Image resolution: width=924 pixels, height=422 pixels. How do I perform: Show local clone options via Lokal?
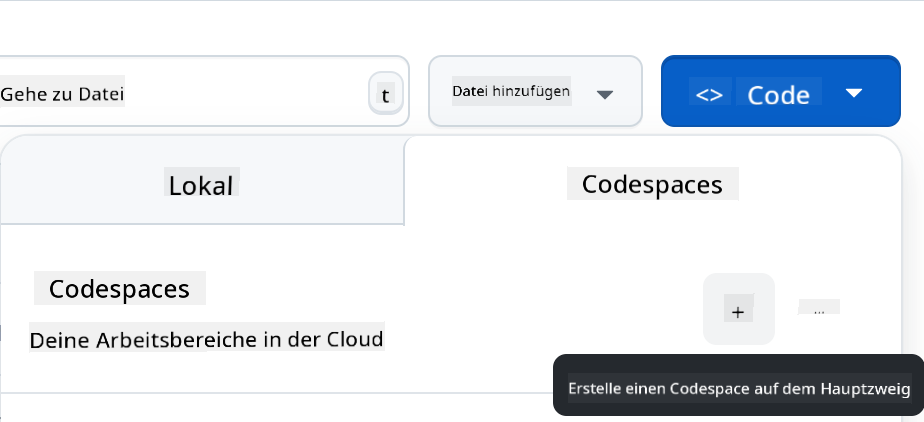click(x=201, y=185)
